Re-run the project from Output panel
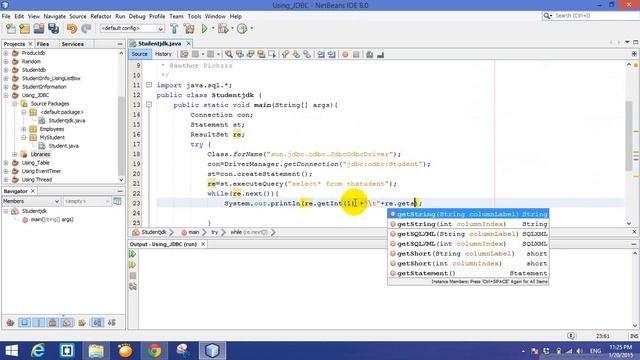640x360 pixels. 133,254
